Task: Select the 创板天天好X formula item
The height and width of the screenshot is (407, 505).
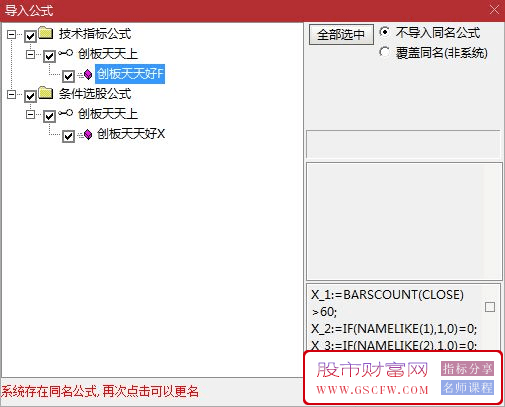Action: (131, 134)
